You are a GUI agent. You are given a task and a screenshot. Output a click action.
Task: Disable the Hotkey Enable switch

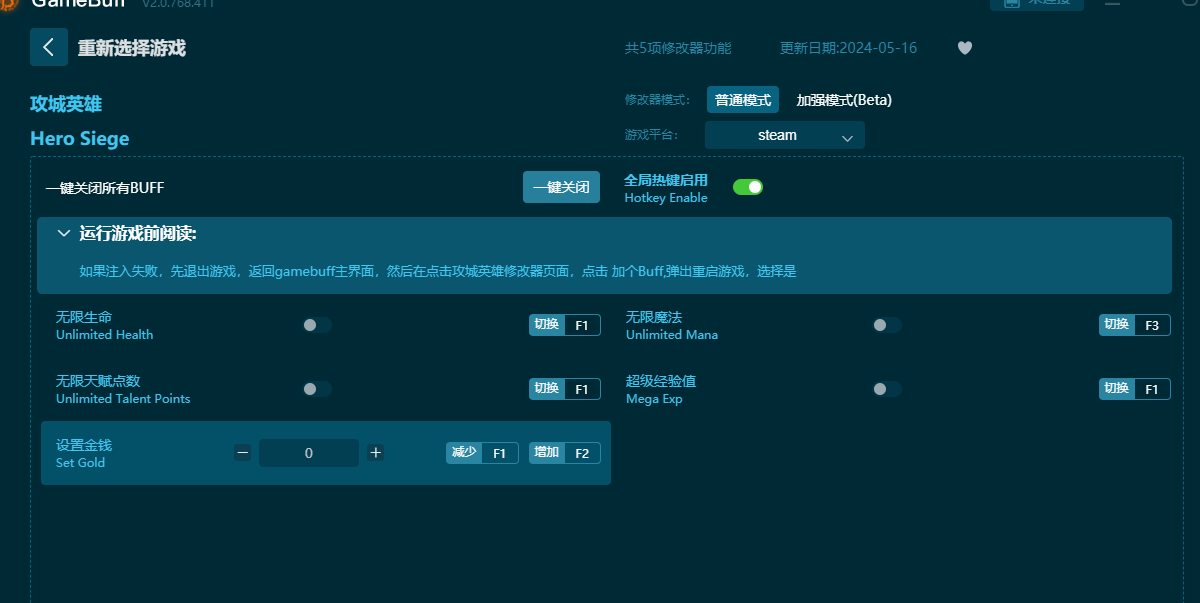[748, 187]
